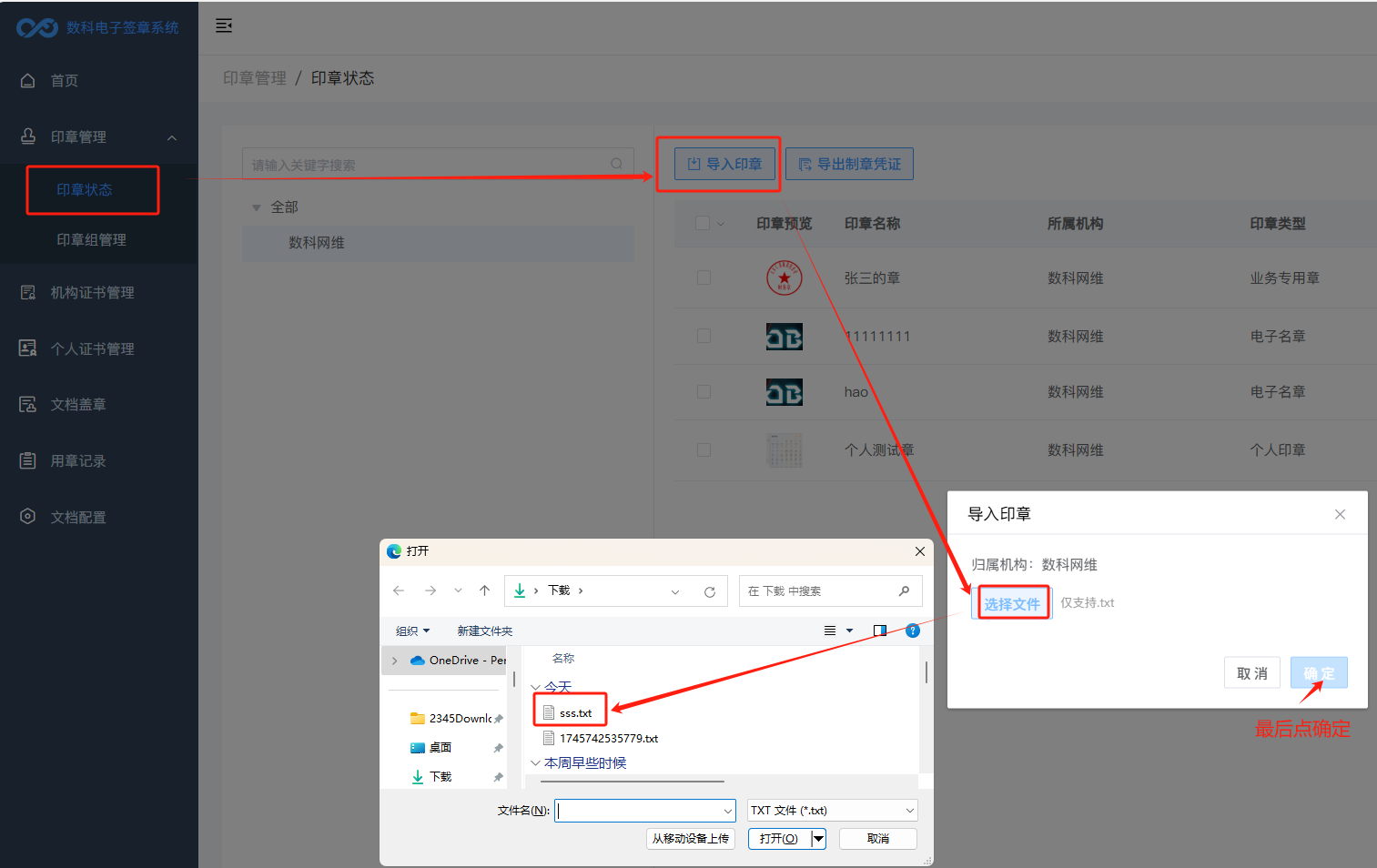Click the seal preview image in row hao
This screenshot has width=1377, height=868.
coord(785,392)
